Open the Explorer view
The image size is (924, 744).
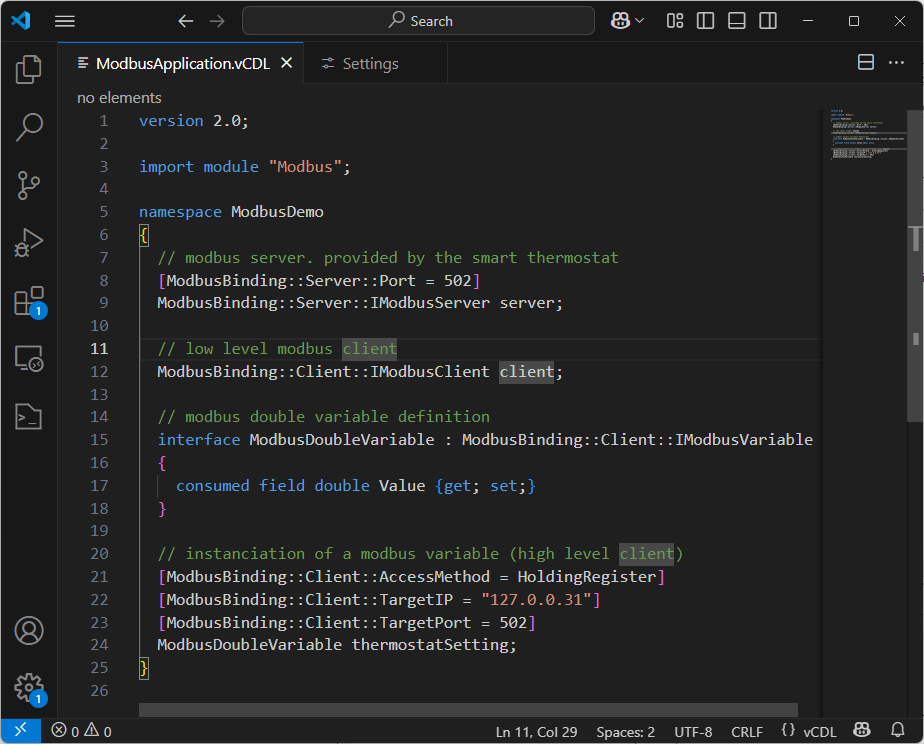click(x=28, y=70)
